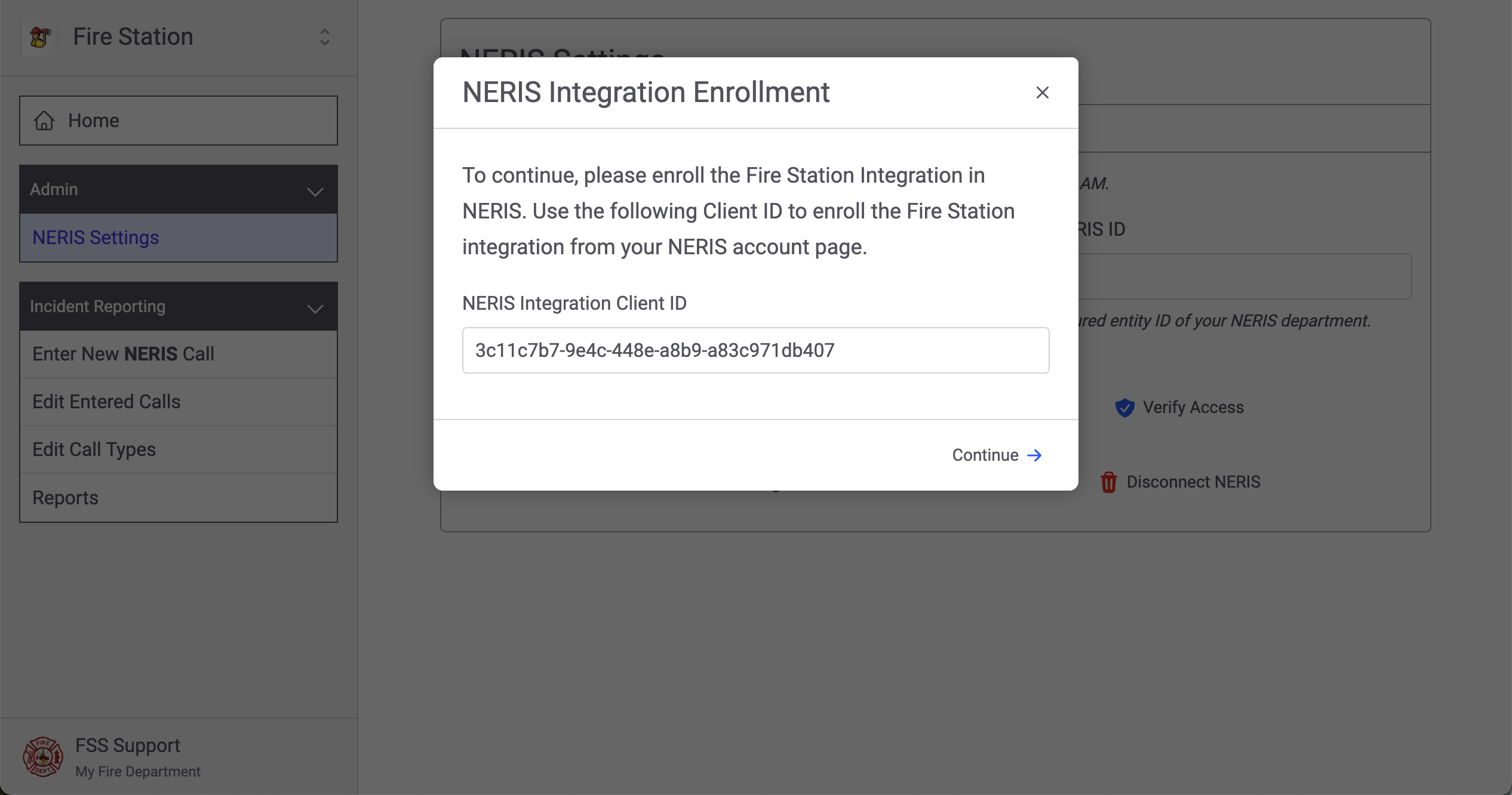Click the Disconnect NERIS button

click(1193, 482)
